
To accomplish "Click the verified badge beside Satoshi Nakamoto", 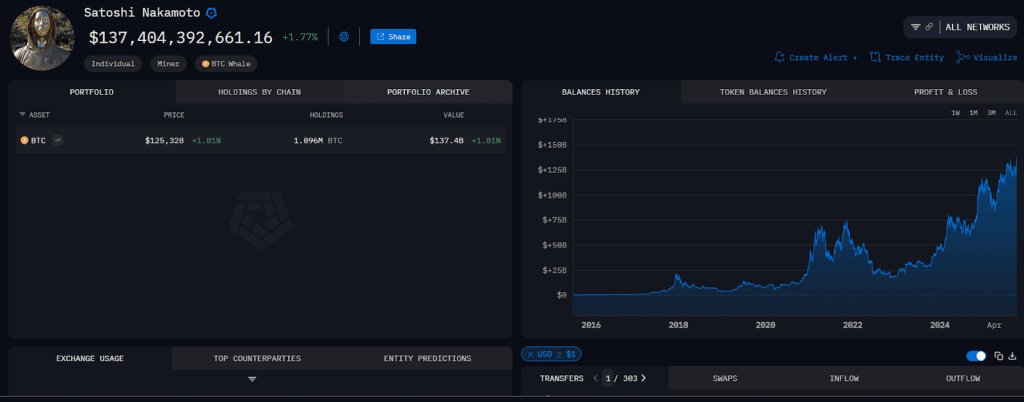I will 211,13.
